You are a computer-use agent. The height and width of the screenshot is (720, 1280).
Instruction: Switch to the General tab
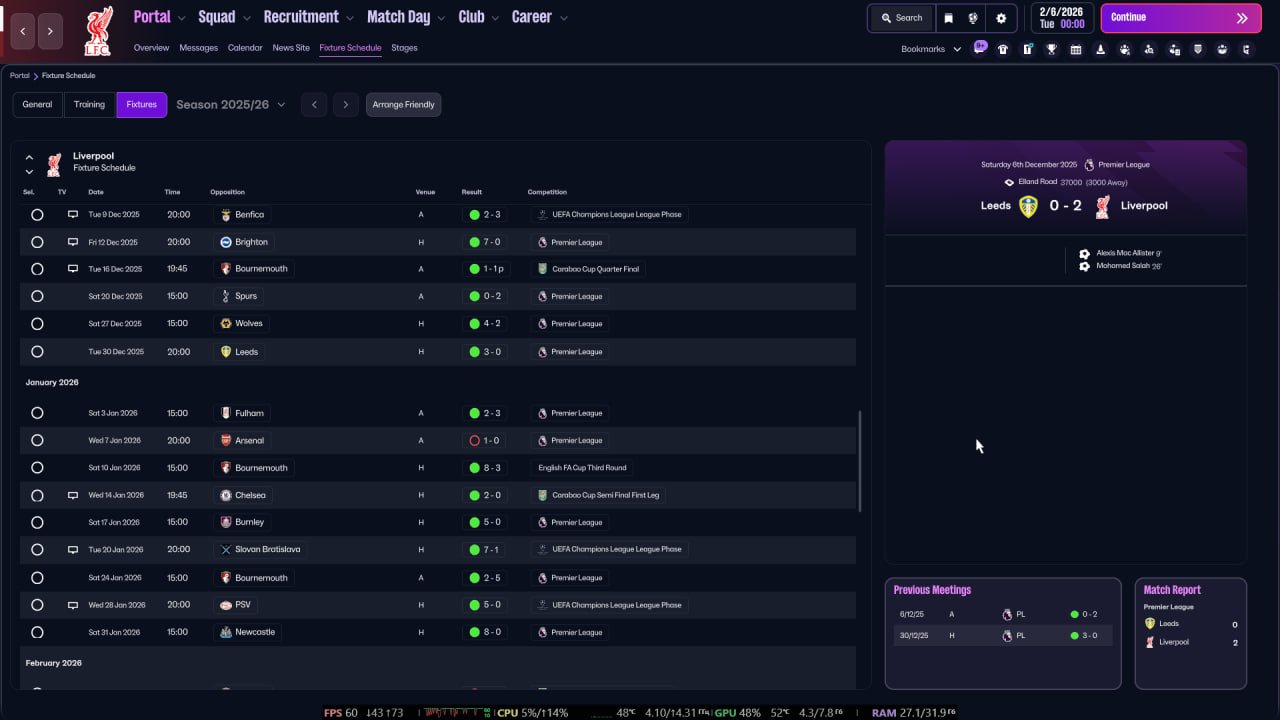(x=37, y=105)
